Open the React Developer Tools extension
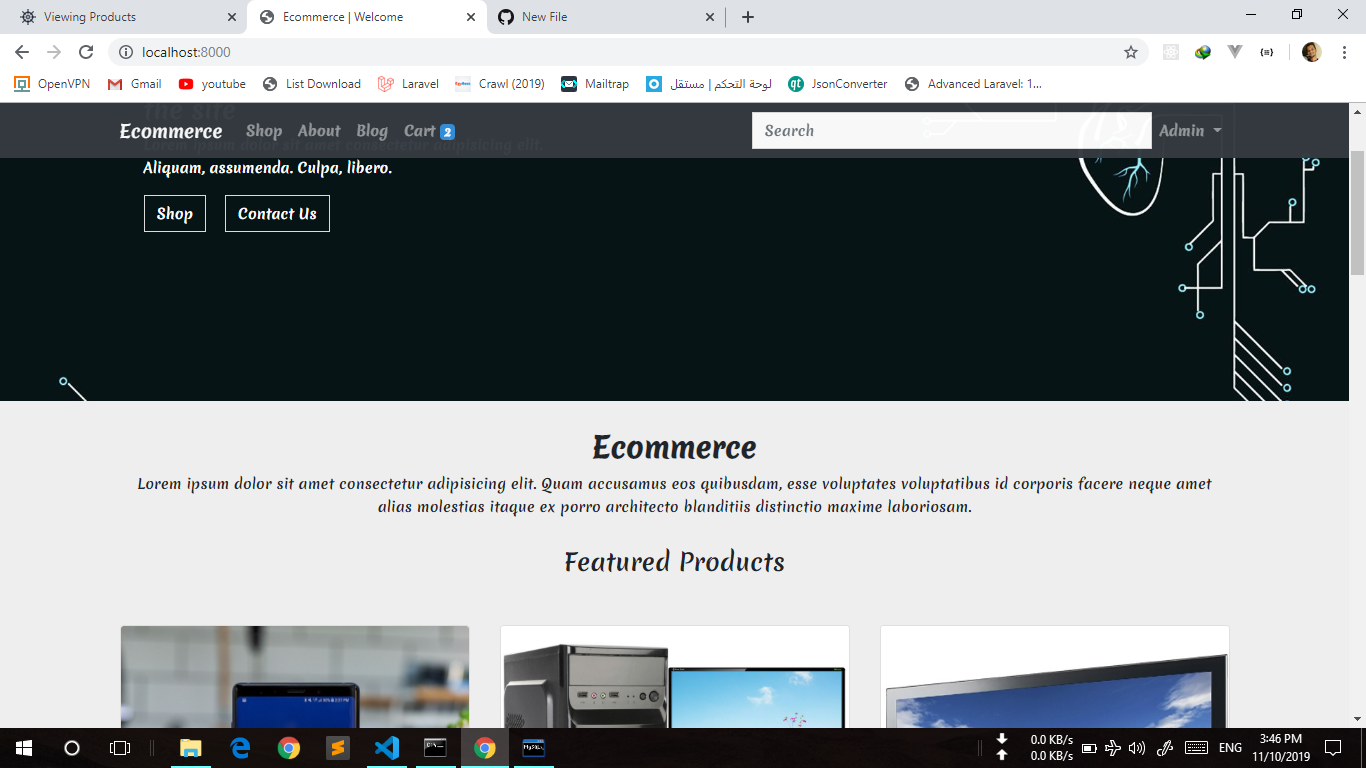The height and width of the screenshot is (768, 1366). pos(1171,52)
